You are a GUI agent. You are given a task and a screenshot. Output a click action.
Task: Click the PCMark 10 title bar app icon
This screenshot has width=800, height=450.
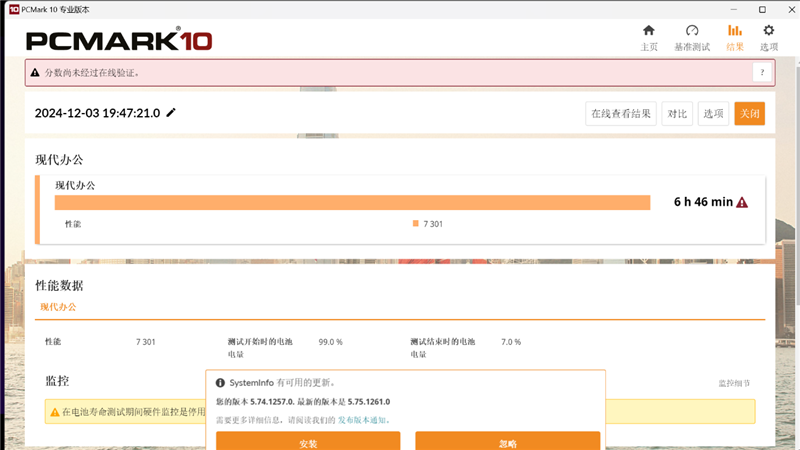(x=14, y=9)
